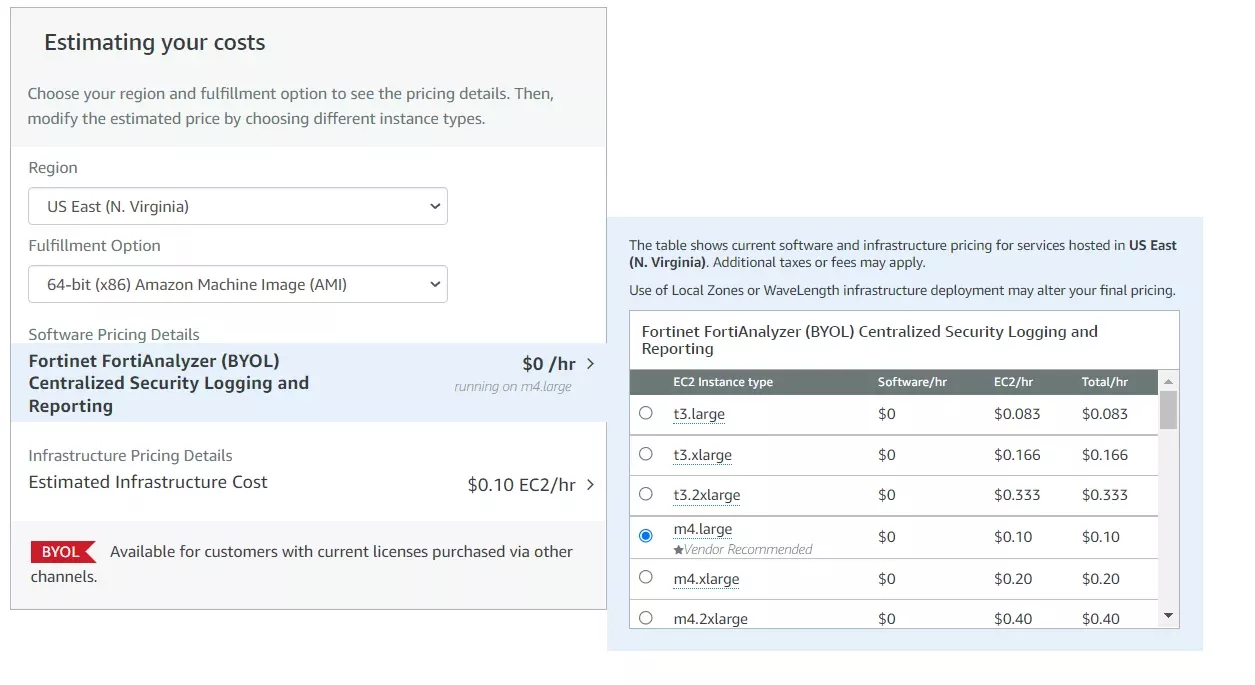The width and height of the screenshot is (1255, 685).
Task: Click the Estimating your costs heading
Action: [155, 43]
